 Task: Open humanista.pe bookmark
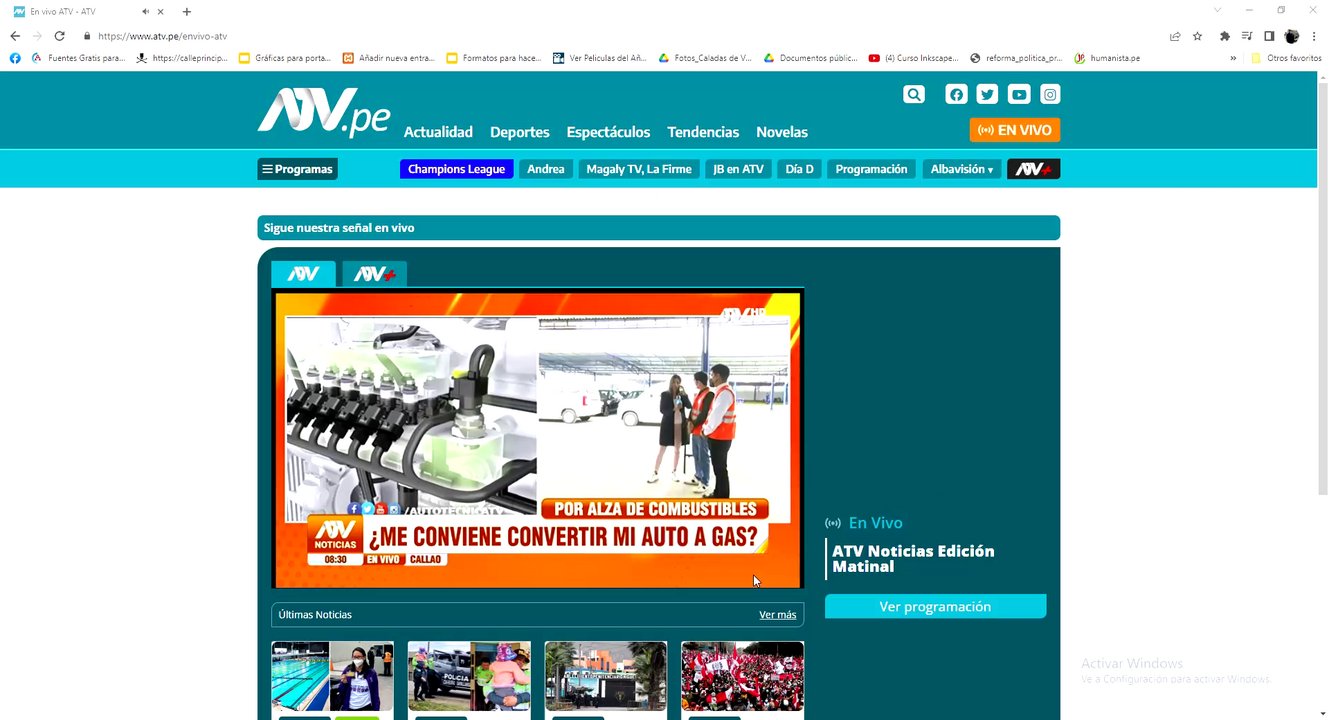(x=1107, y=58)
